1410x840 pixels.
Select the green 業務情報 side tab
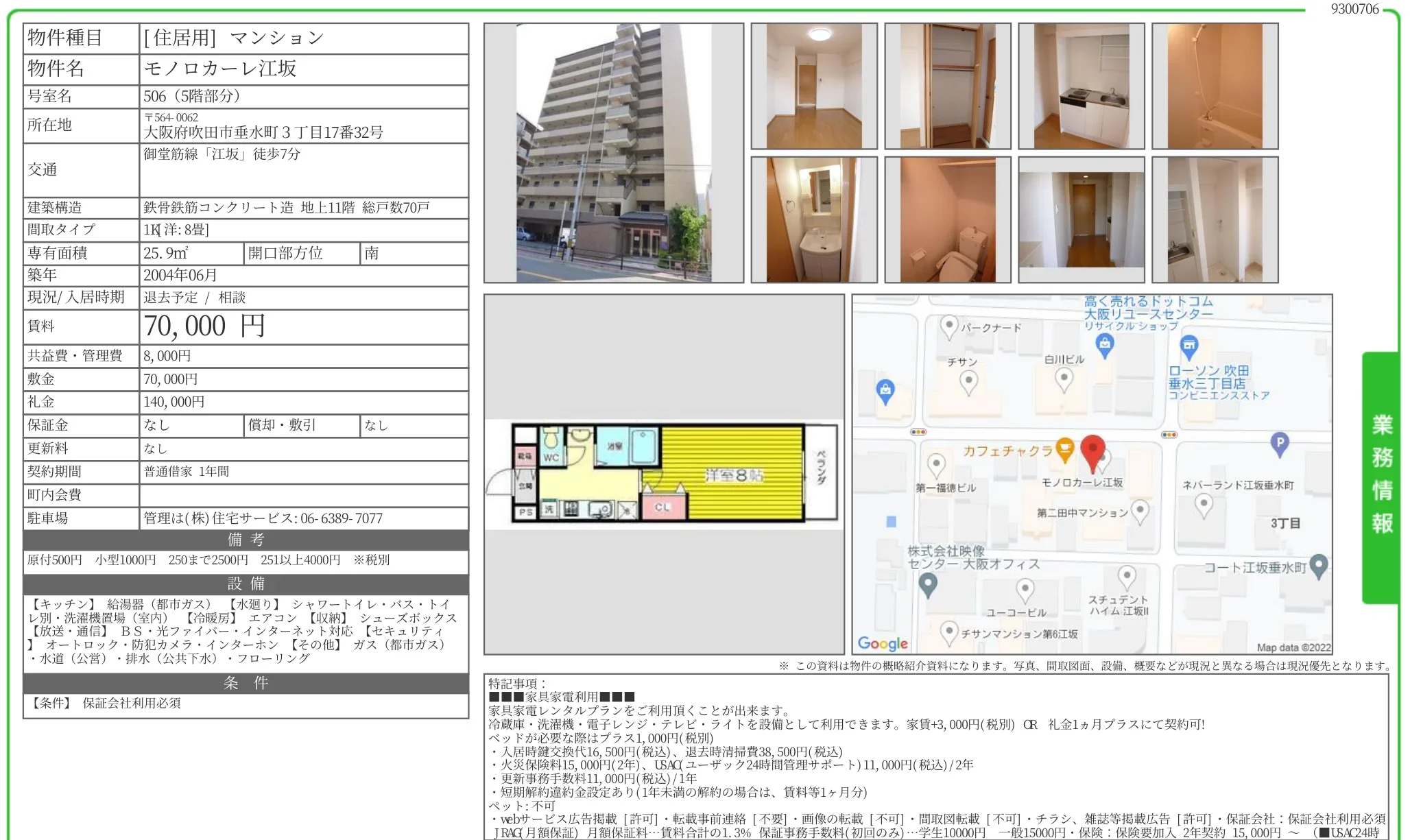(1381, 475)
